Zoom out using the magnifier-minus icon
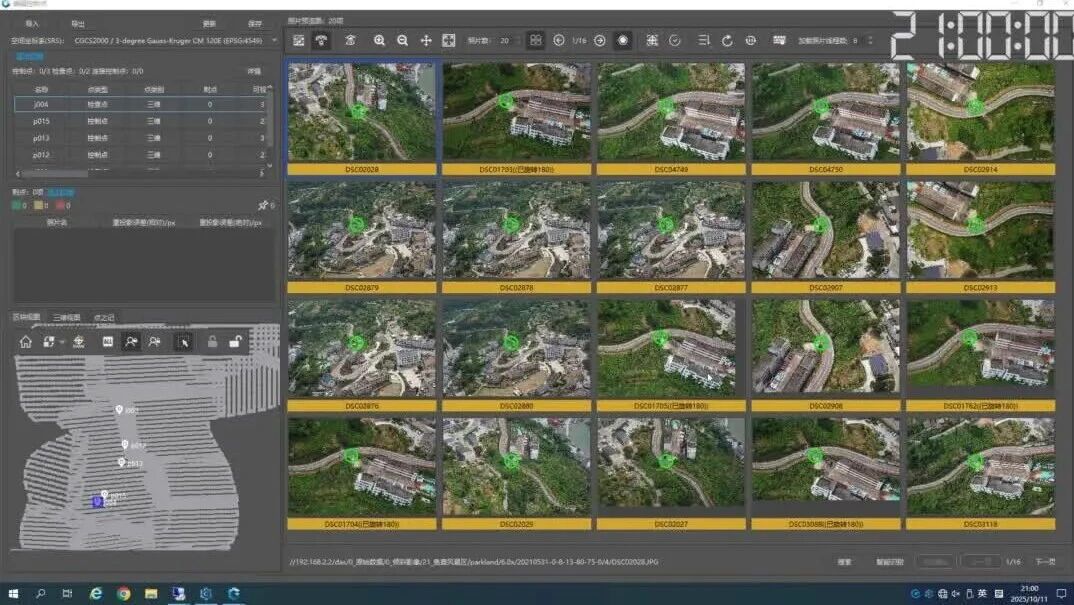This screenshot has height=605, width=1074. (x=402, y=40)
